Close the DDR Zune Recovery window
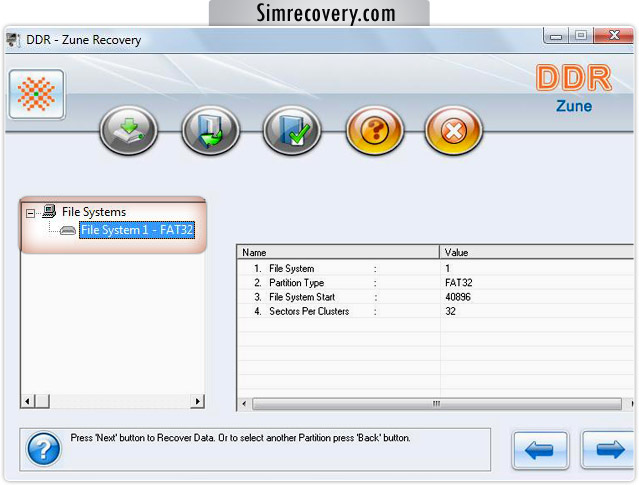Screen dimensions: 639x485 [x=614, y=36]
